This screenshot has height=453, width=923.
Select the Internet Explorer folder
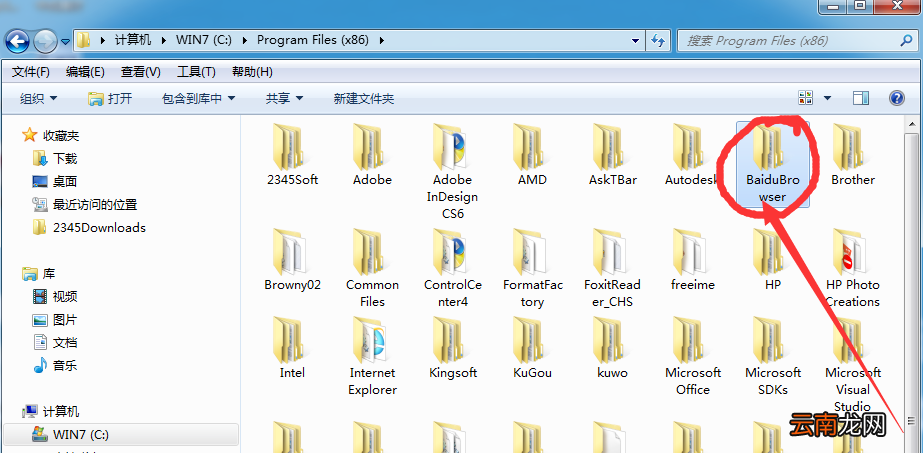coord(372,357)
